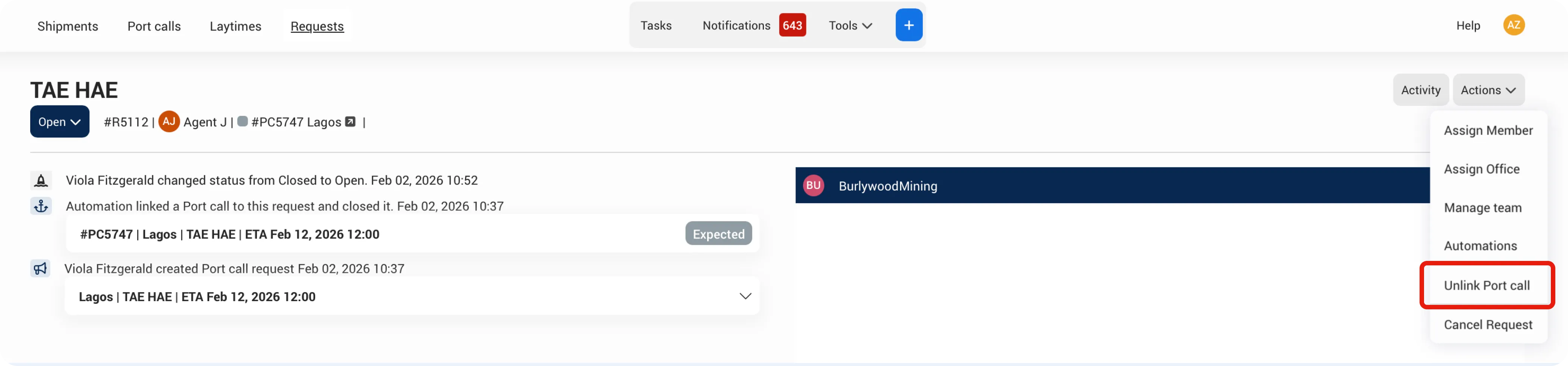View Notifications
1568x366 pixels.
[x=736, y=26]
